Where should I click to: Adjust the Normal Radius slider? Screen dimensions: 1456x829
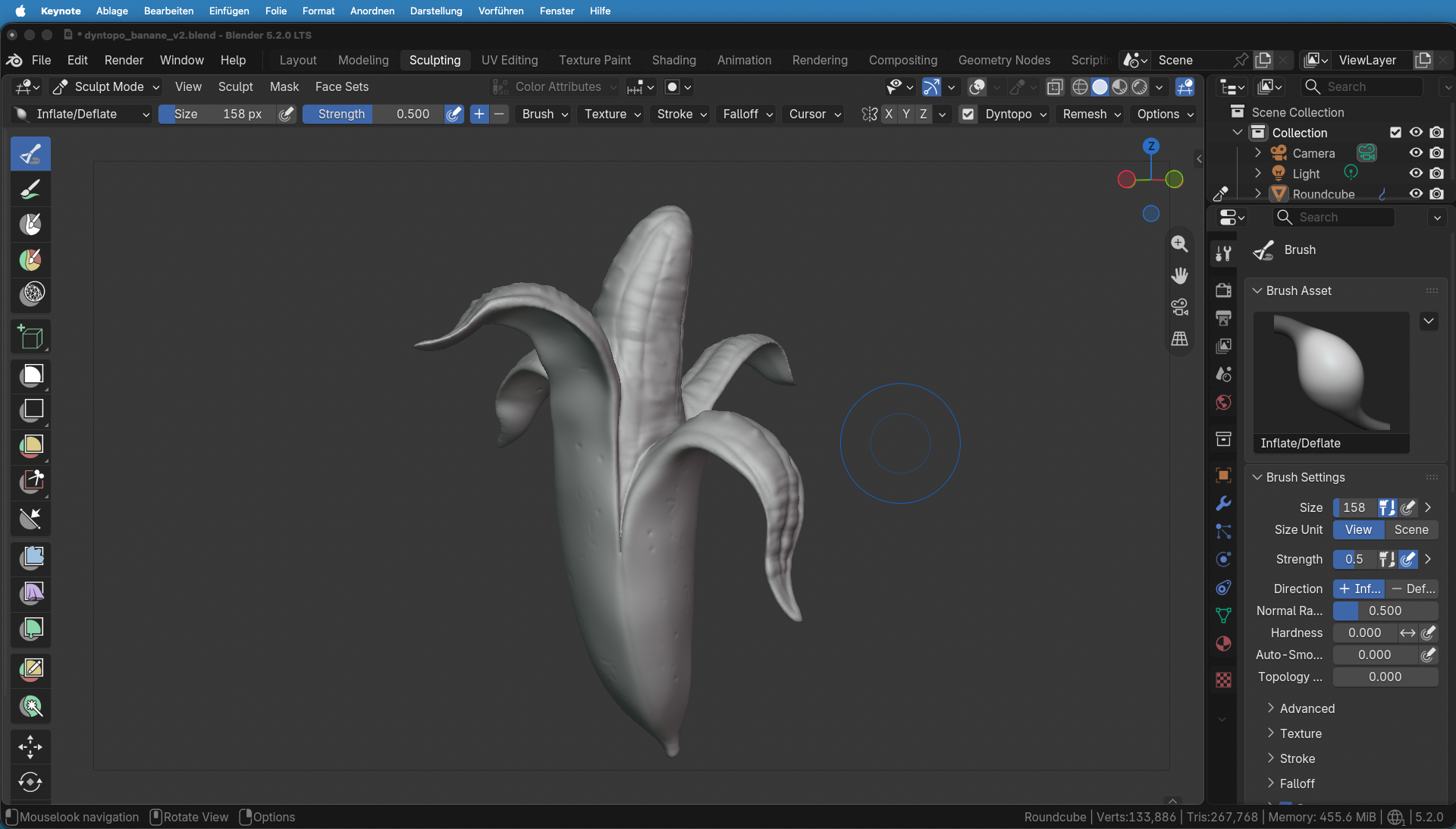[1385, 611]
